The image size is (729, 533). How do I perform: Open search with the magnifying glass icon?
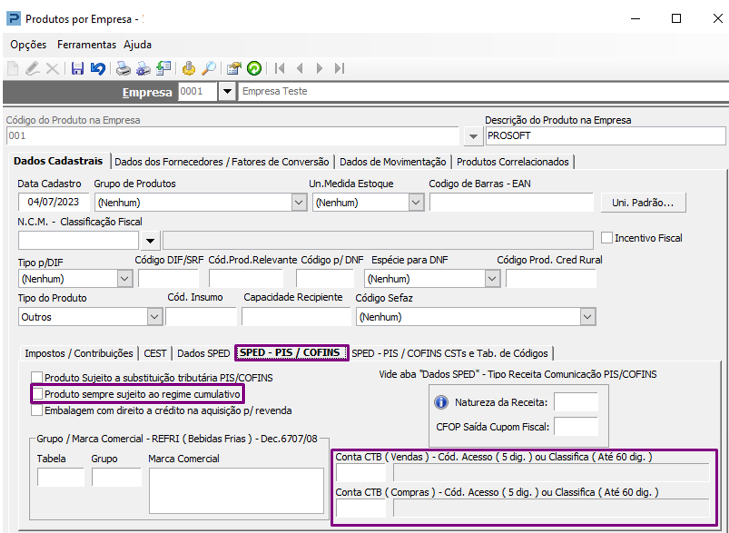point(208,69)
